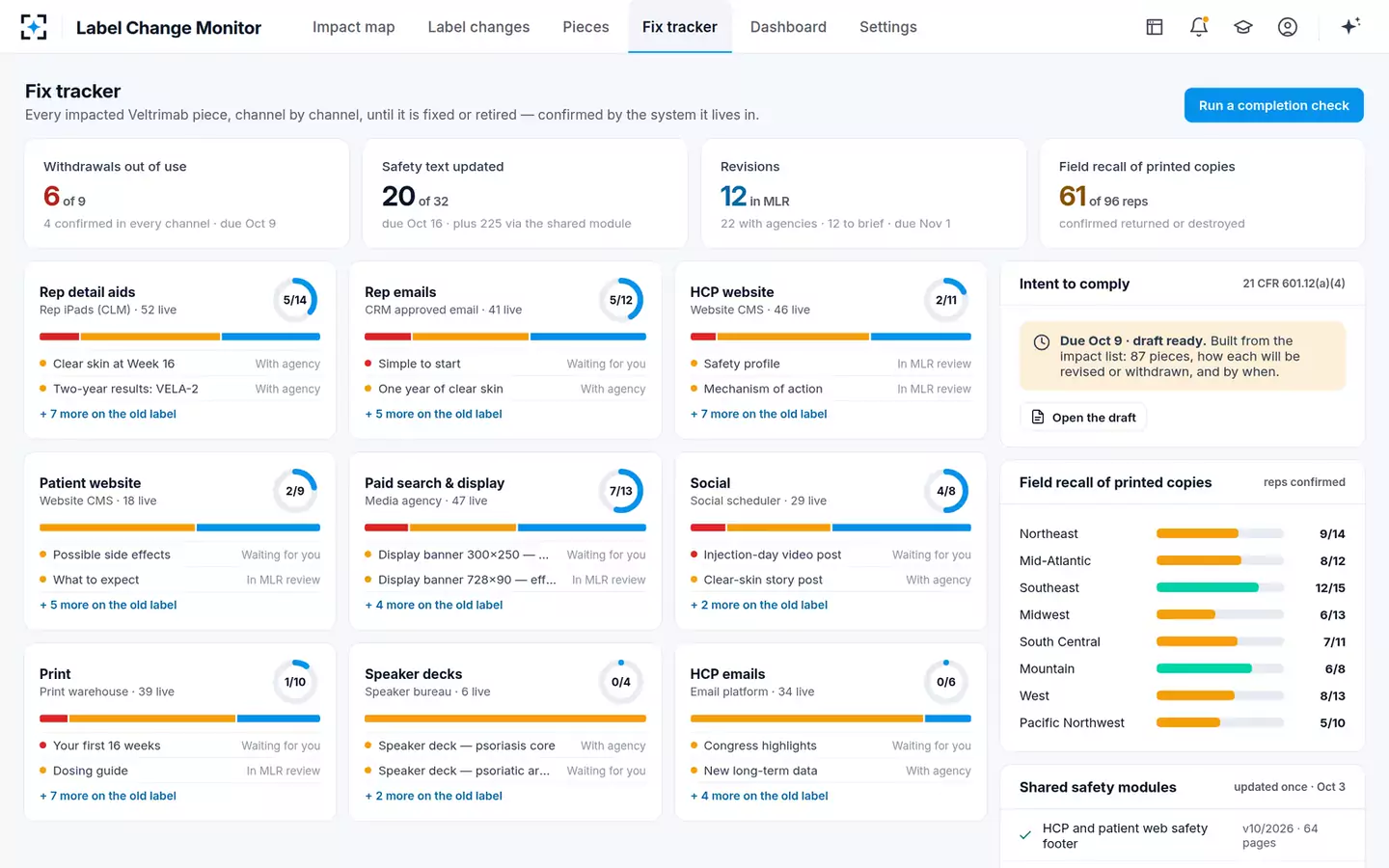Click the HCP emails 0/6 progress ring
This screenshot has width=1389, height=868.
(946, 682)
